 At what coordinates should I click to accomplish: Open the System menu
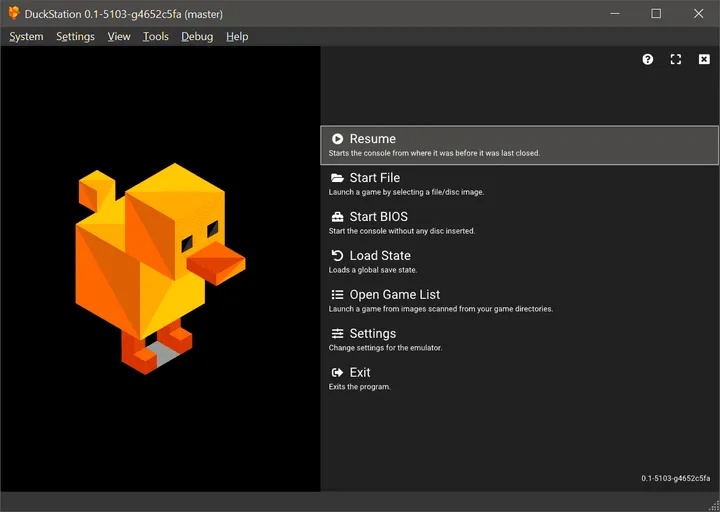[26, 36]
